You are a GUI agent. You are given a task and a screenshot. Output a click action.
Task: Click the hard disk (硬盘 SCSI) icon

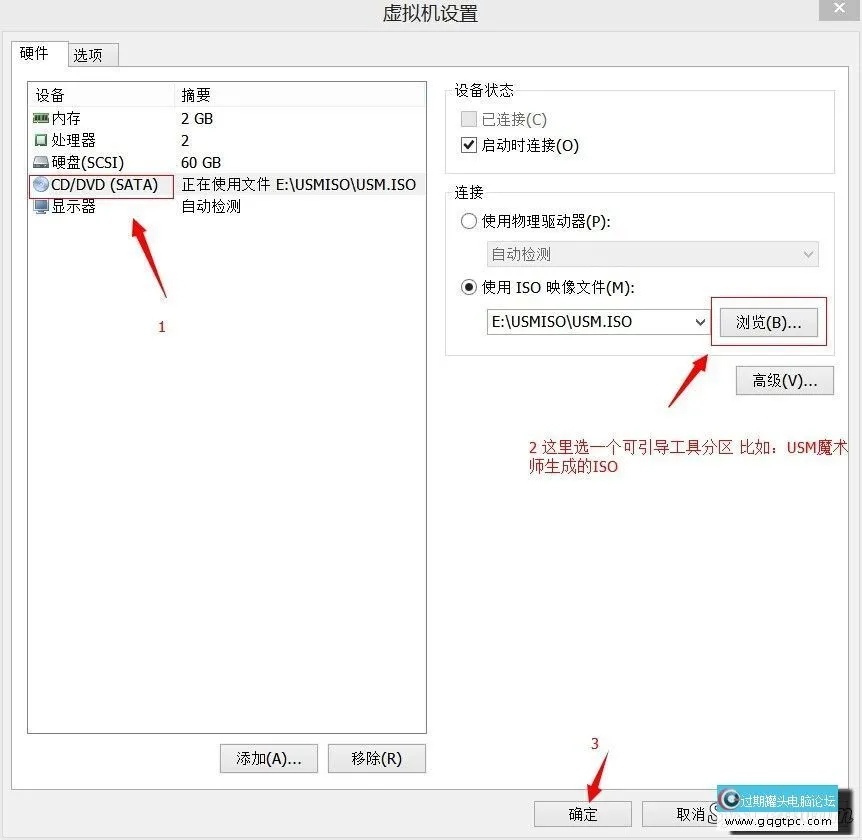[x=41, y=162]
